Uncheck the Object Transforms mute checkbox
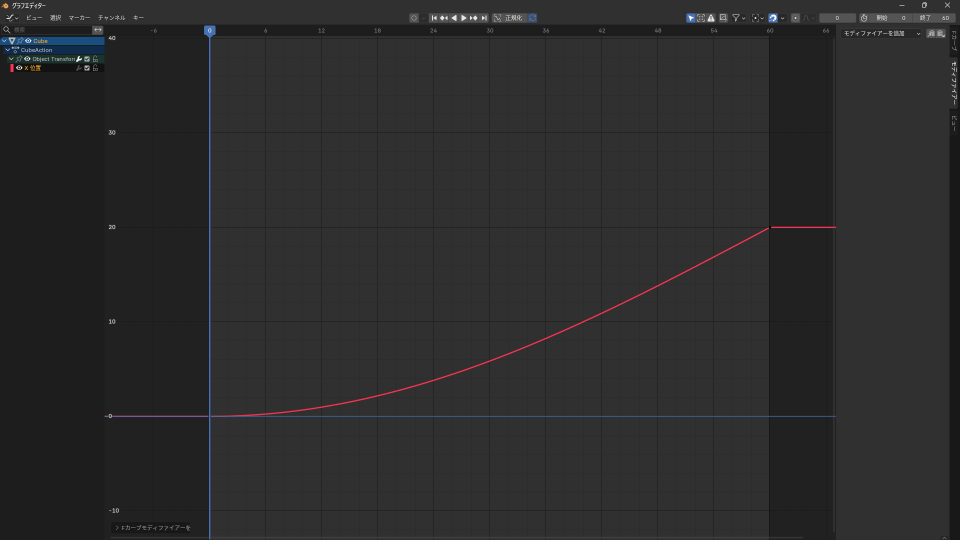The height and width of the screenshot is (540, 960). coord(87,59)
